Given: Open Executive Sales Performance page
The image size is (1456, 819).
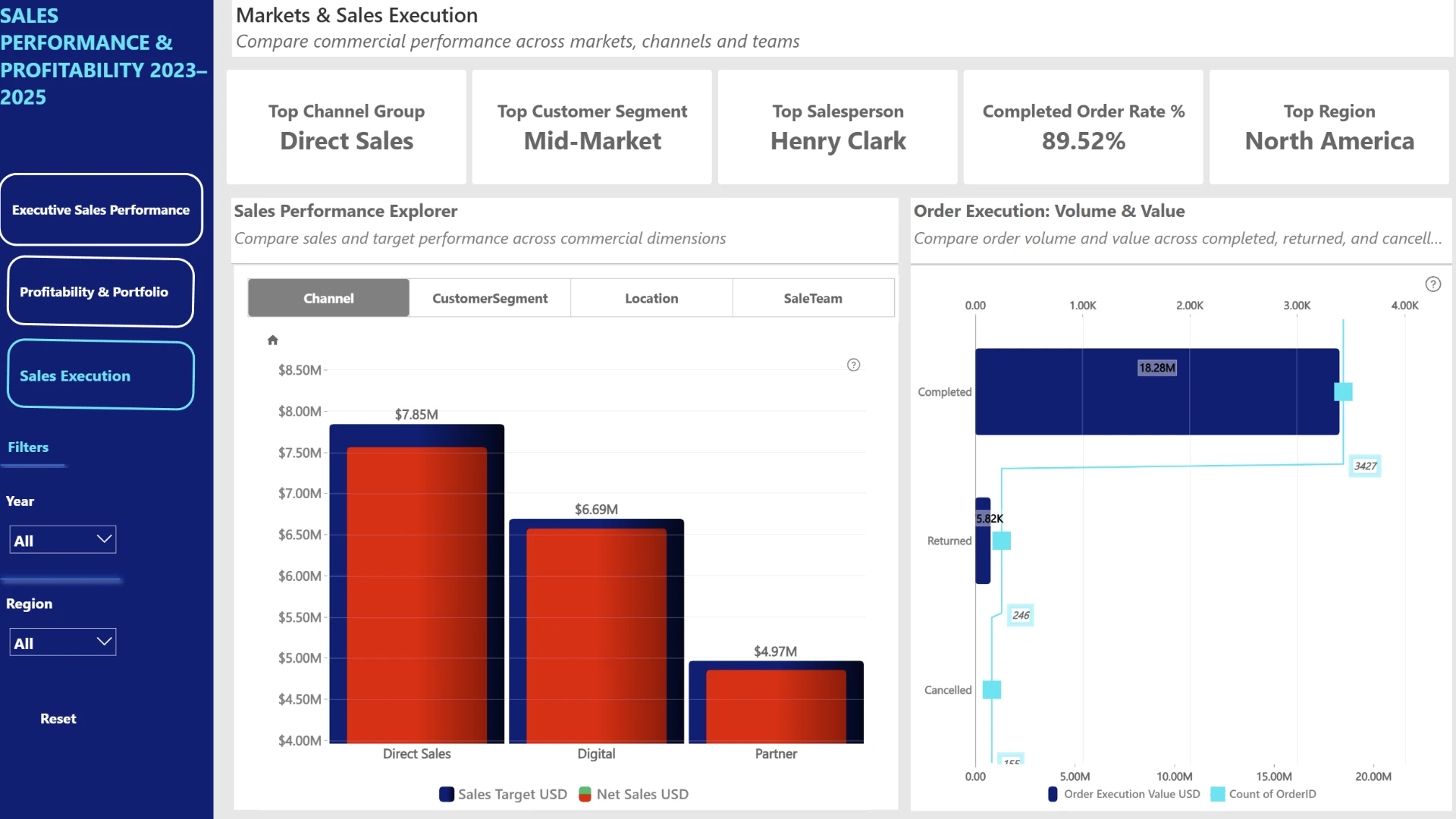Looking at the screenshot, I should click(101, 210).
